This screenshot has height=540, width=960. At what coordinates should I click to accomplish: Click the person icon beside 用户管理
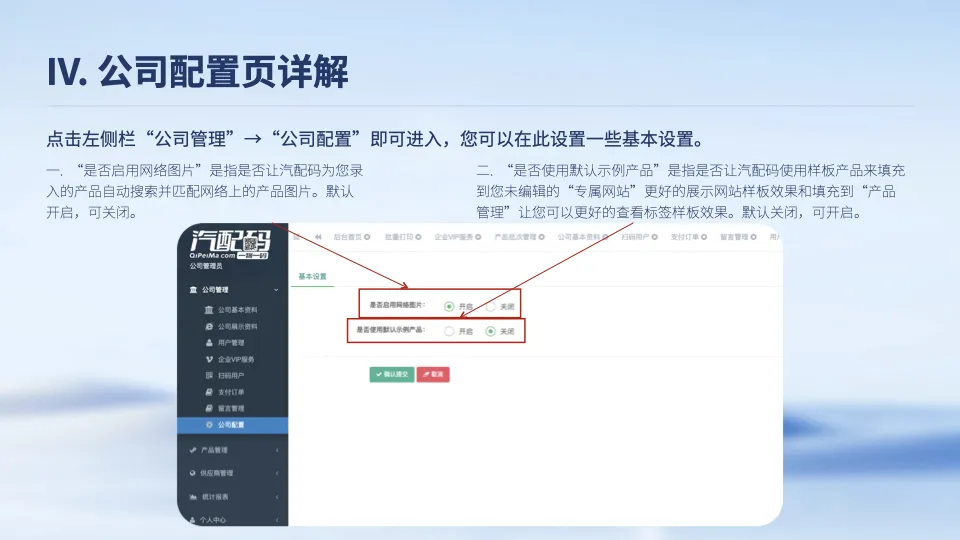point(209,343)
